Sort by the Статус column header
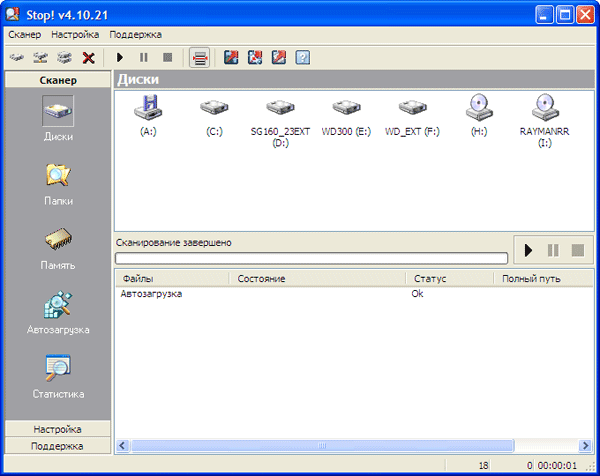This screenshot has width=600, height=476. tap(450, 279)
